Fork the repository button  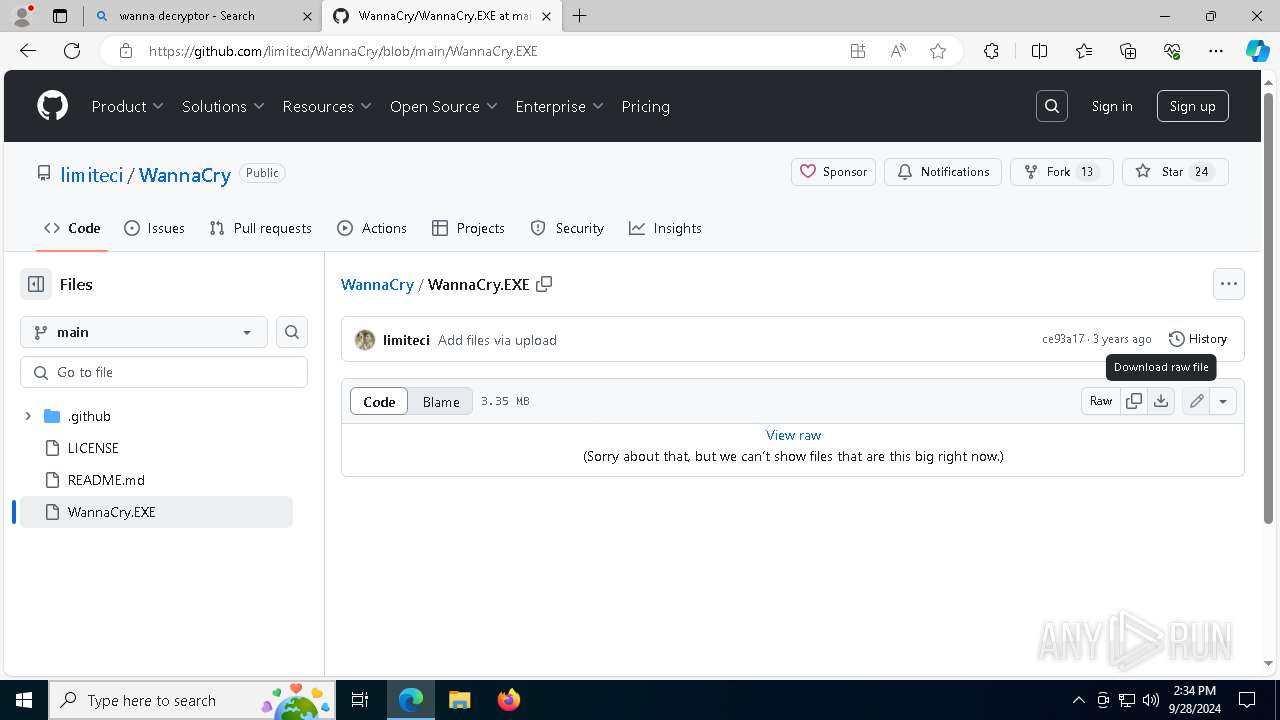[x=1062, y=172]
